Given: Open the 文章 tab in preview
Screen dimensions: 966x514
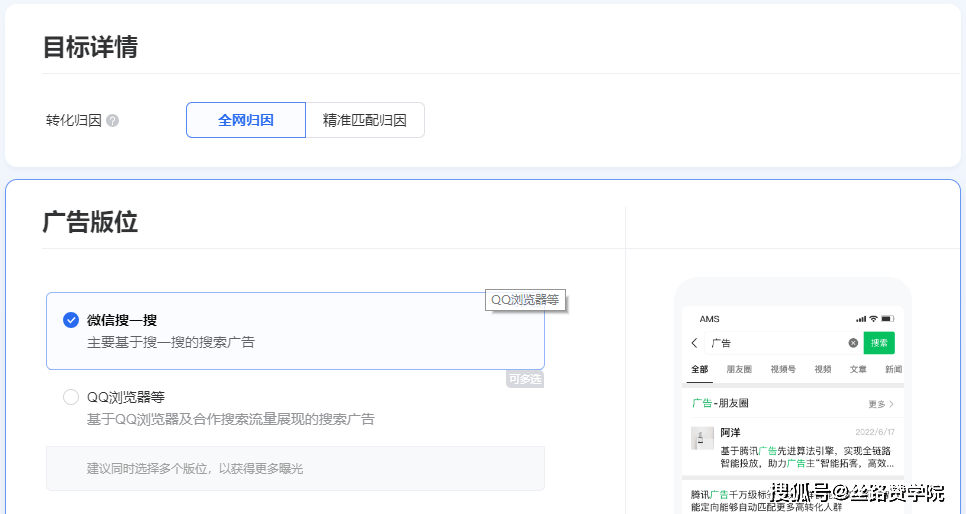Looking at the screenshot, I should pos(858,369).
